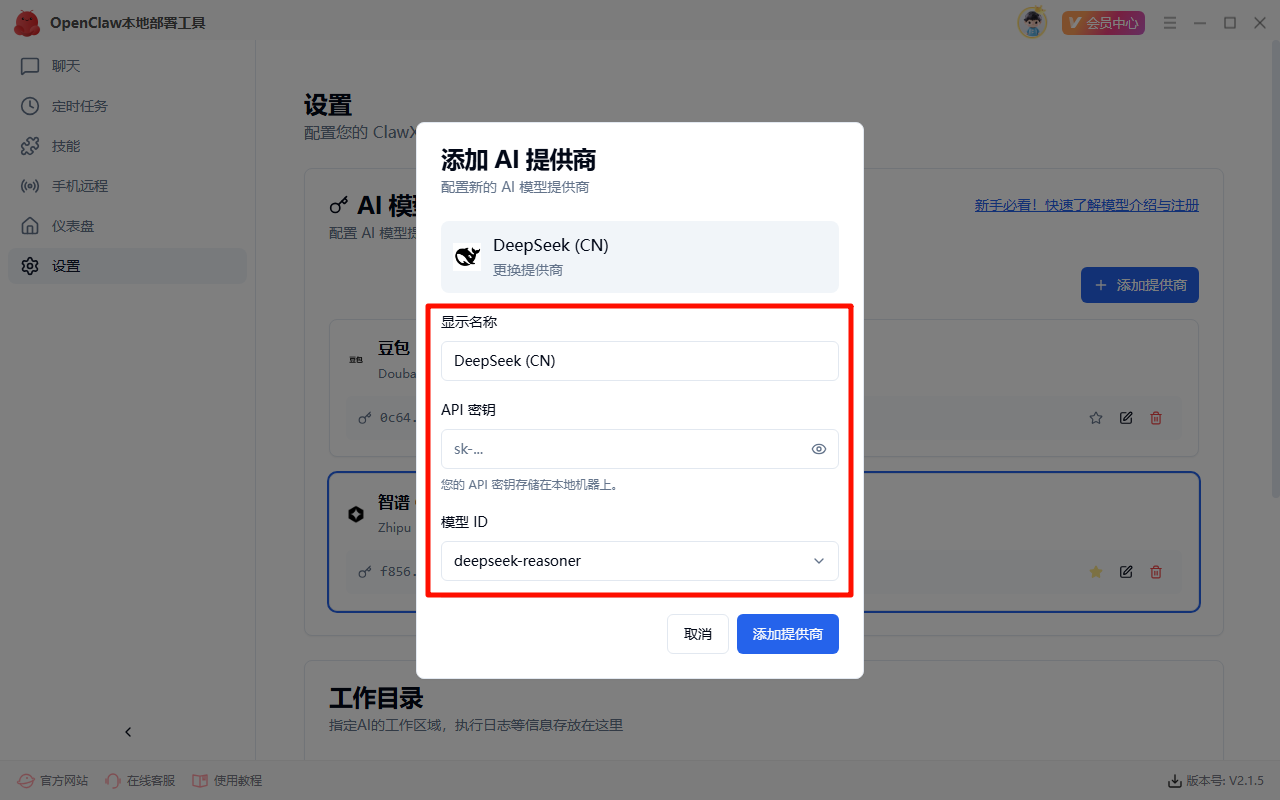Open the 仪表盘 home icon
Image resolution: width=1280 pixels, height=800 pixels.
pyautogui.click(x=31, y=226)
